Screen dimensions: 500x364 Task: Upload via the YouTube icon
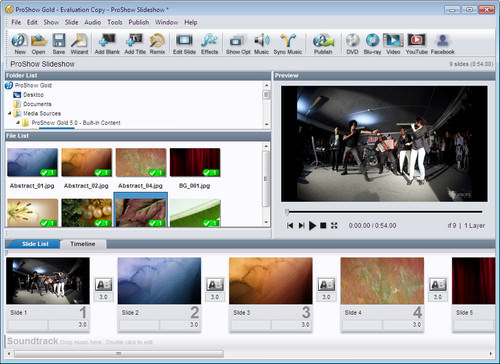[416, 44]
